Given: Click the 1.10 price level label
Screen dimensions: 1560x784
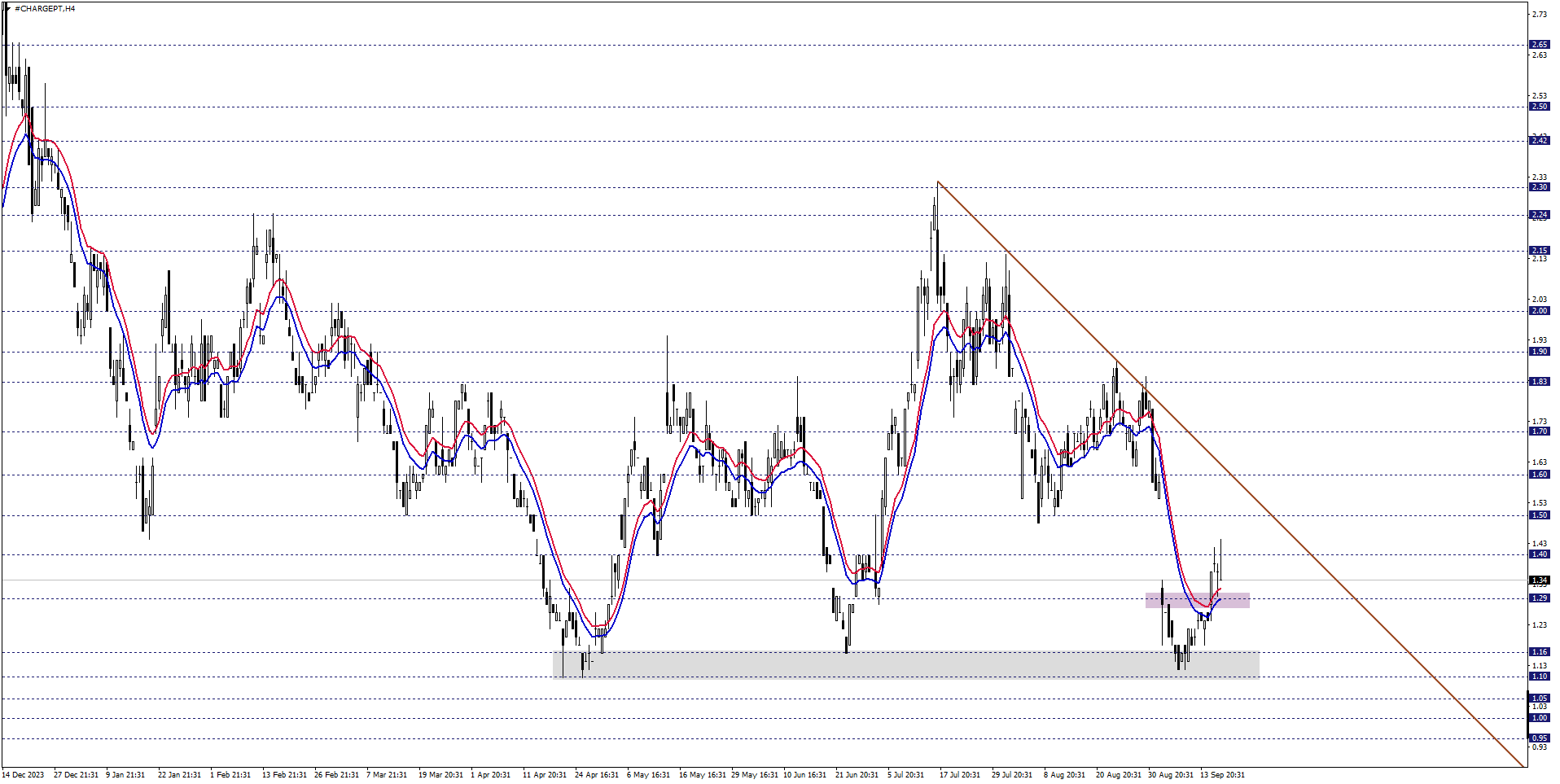Looking at the screenshot, I should [x=1540, y=677].
